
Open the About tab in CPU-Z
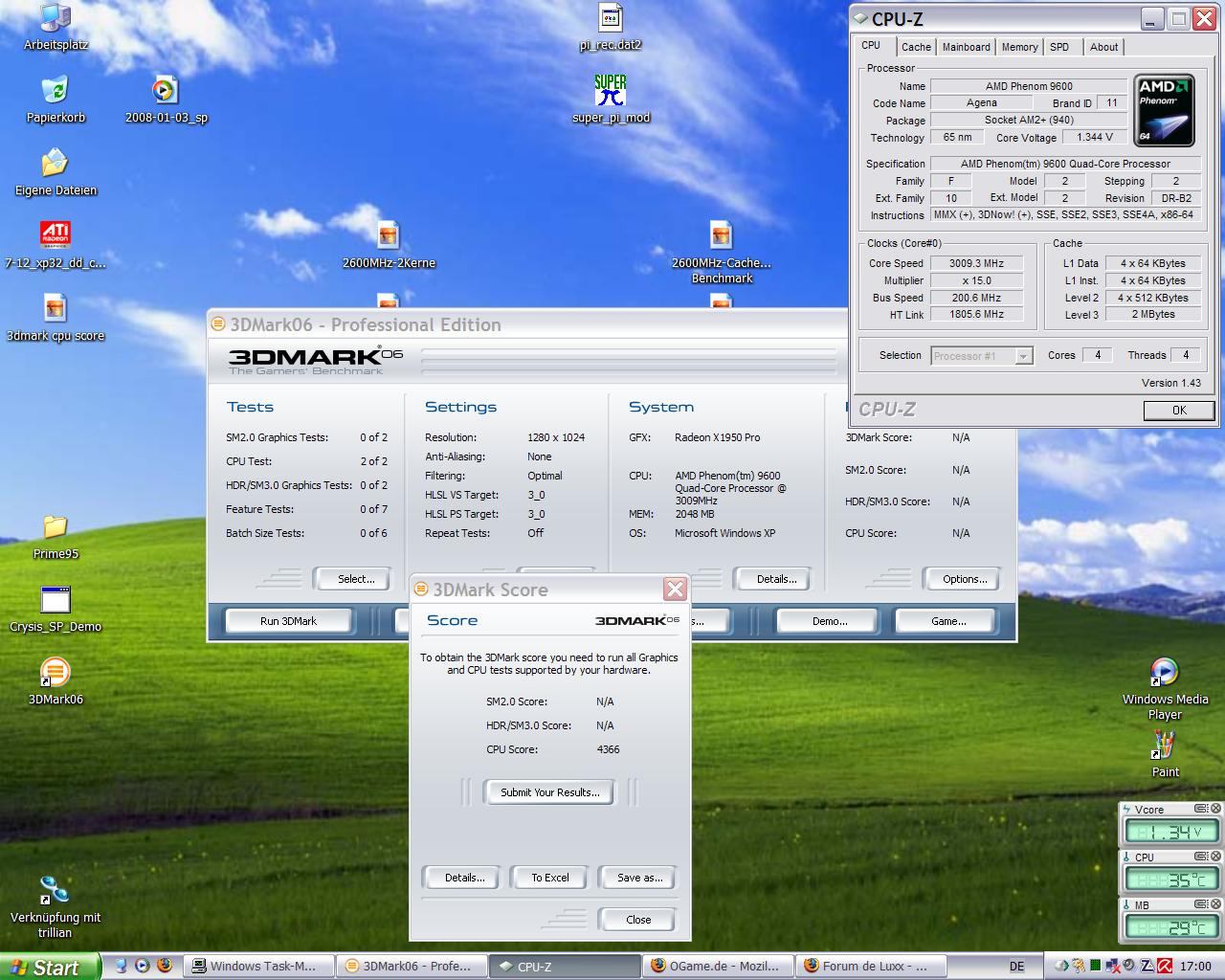pos(1103,47)
